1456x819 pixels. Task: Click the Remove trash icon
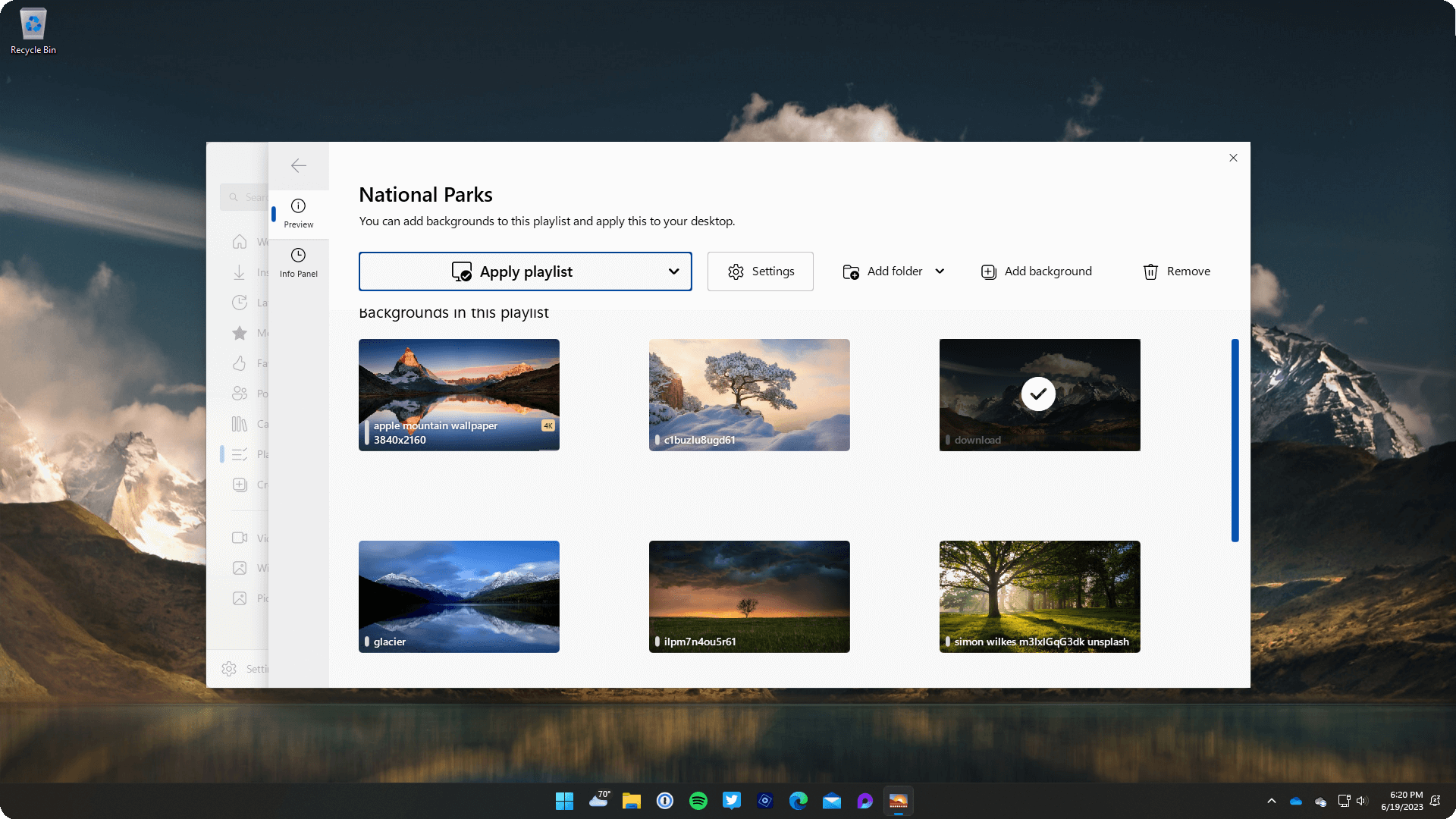tap(1150, 271)
